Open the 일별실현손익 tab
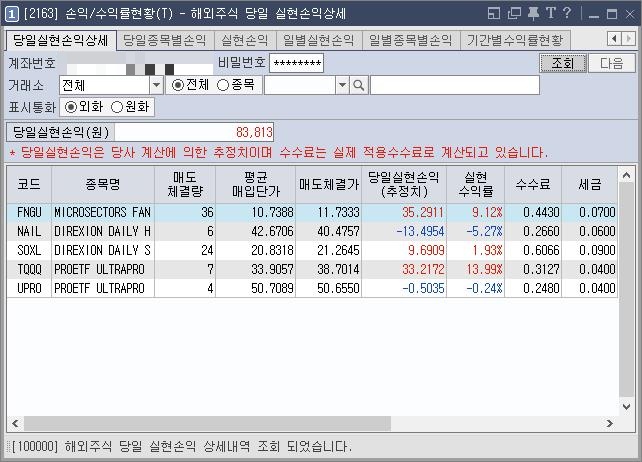Viewport: 642px width, 462px height. 319,41
